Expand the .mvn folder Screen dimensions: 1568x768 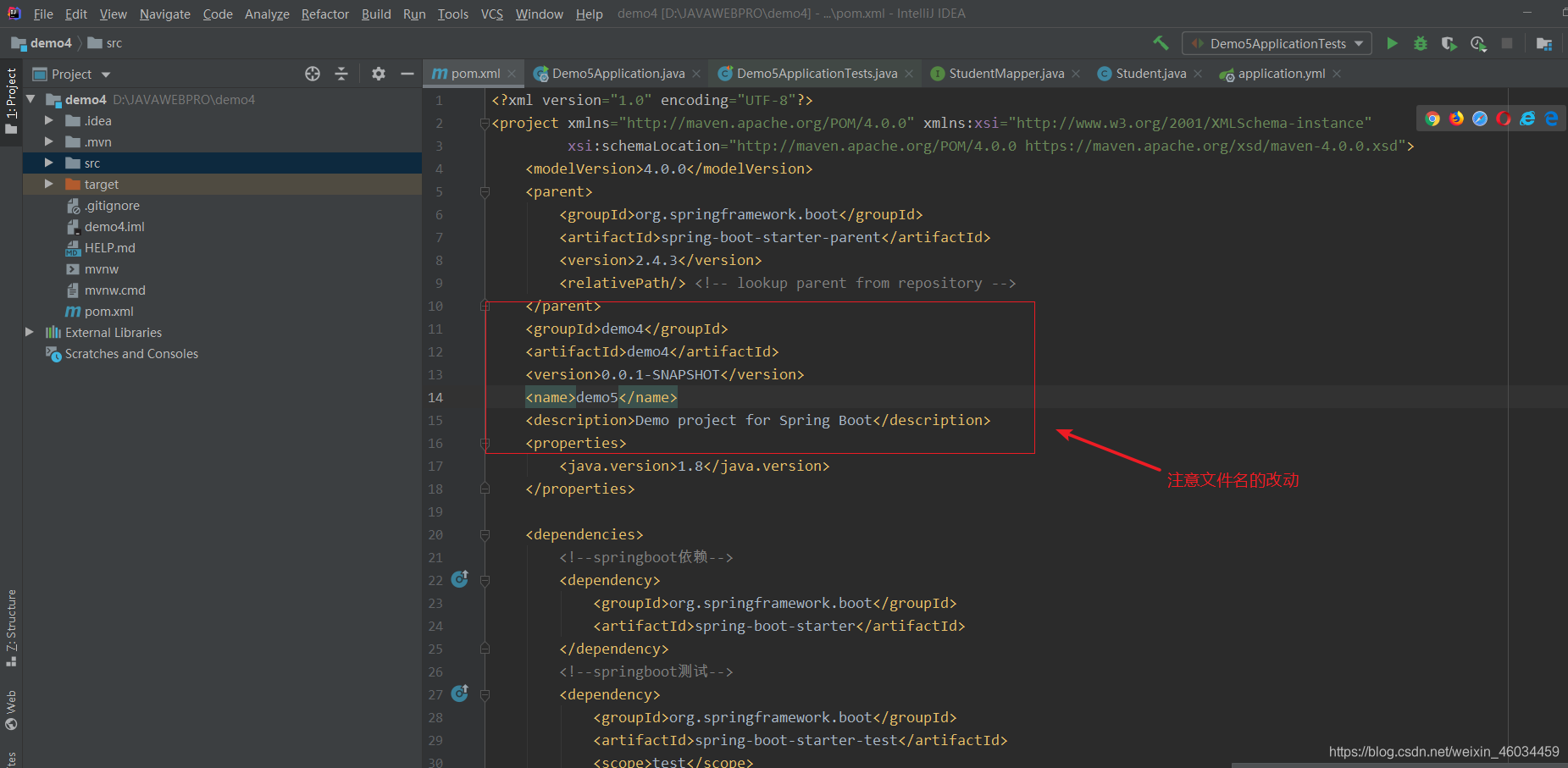point(49,142)
